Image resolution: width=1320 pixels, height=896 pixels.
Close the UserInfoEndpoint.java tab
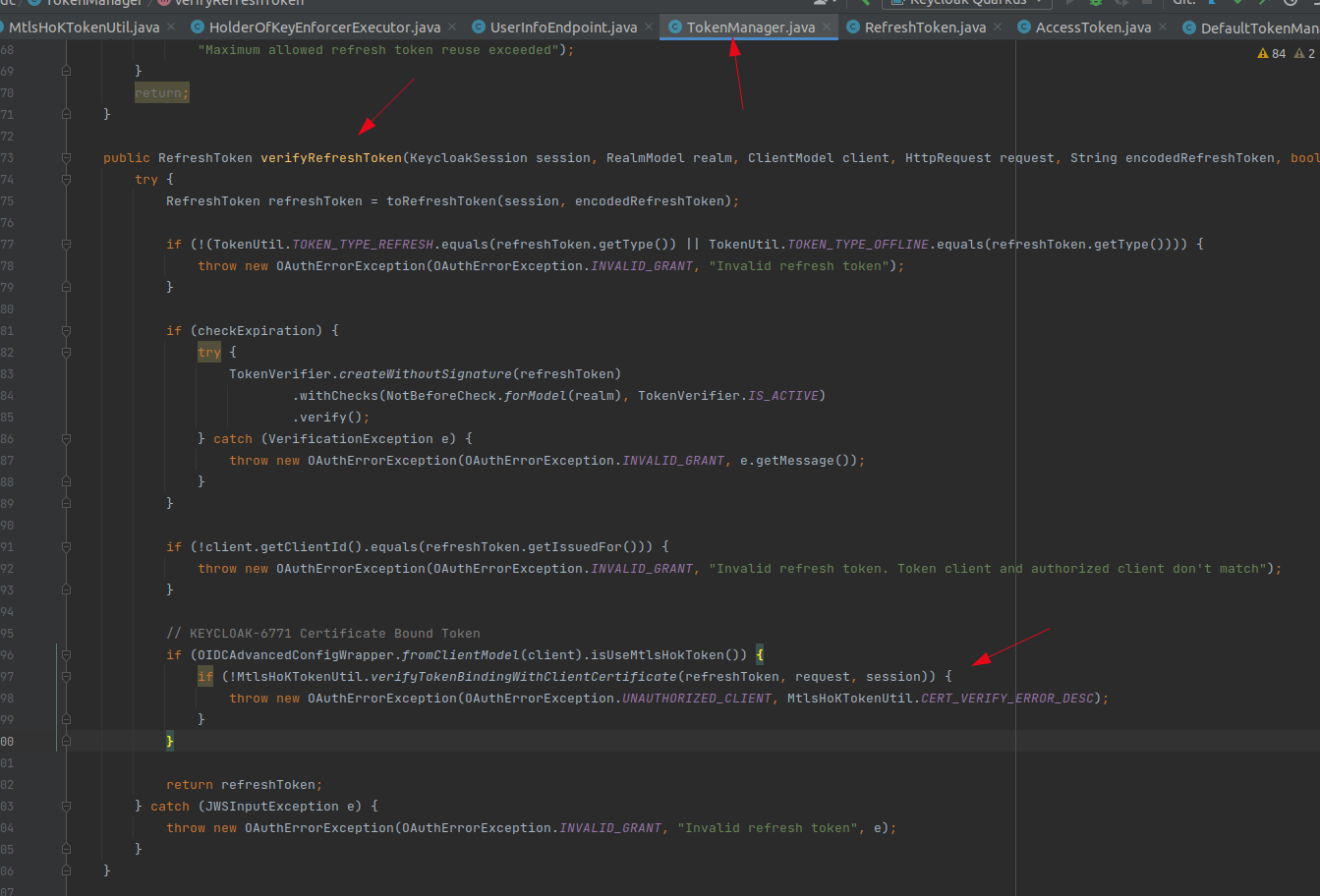pyautogui.click(x=649, y=28)
